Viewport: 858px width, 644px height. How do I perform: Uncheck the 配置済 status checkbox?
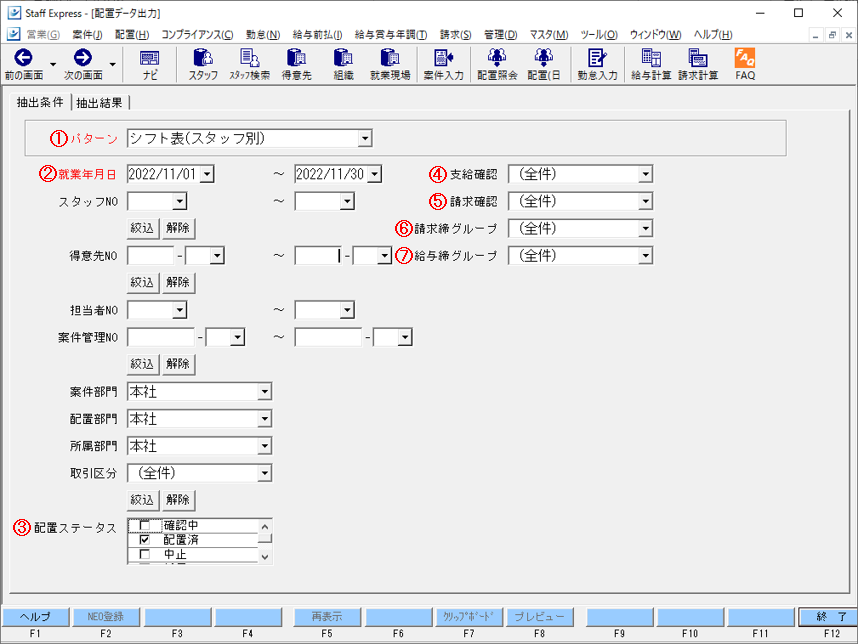(144, 539)
